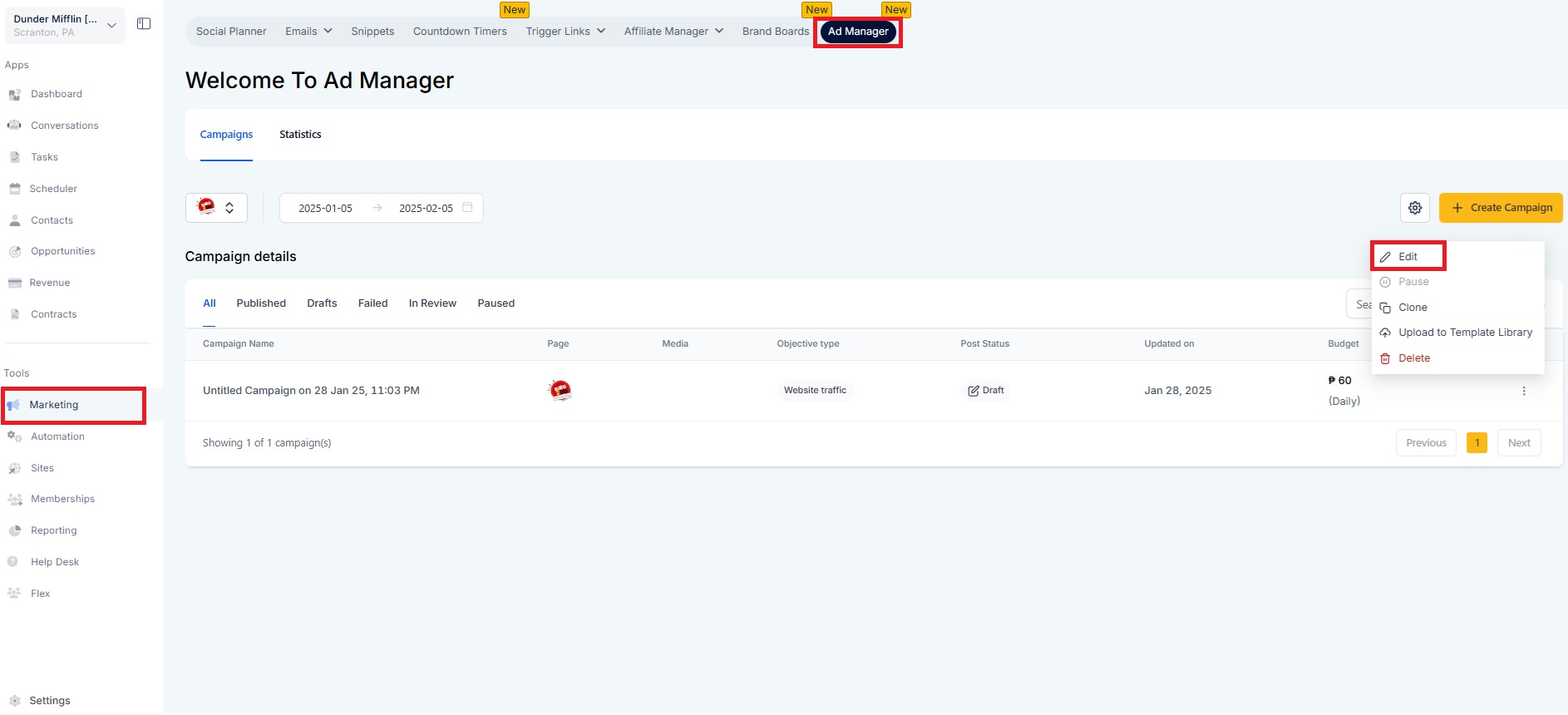The image size is (1568, 715).
Task: Switch account via Dunder Mifflin dropdown
Action: pyautogui.click(x=65, y=25)
